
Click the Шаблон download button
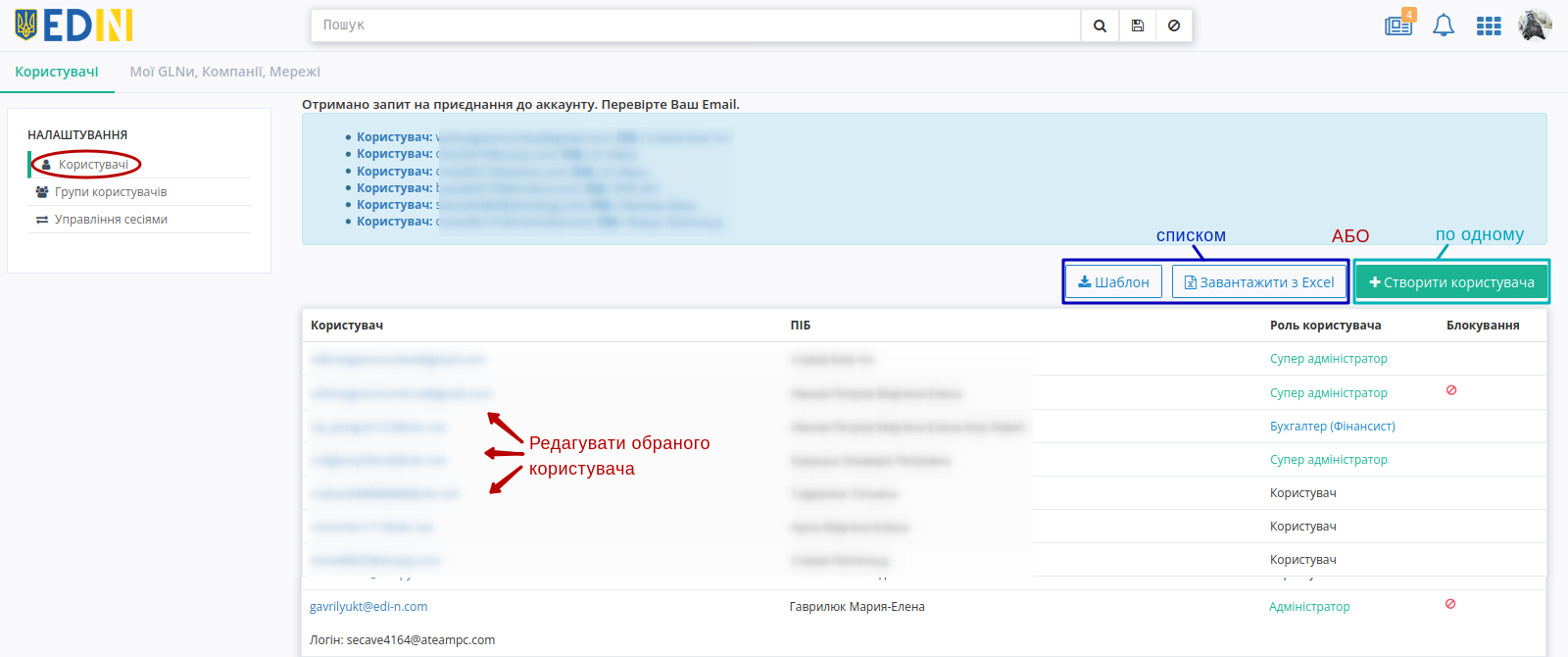1113,281
